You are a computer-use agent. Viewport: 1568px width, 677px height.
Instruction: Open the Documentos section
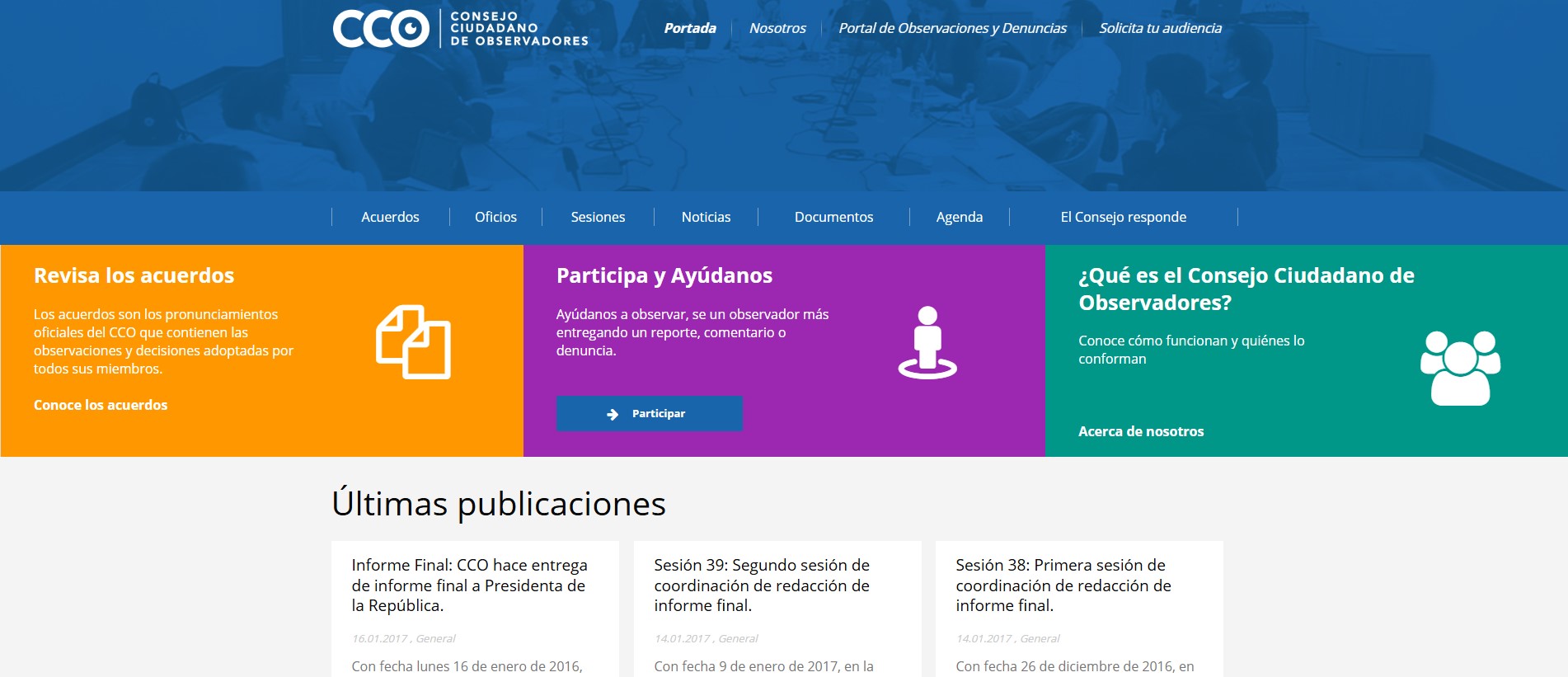click(x=833, y=217)
